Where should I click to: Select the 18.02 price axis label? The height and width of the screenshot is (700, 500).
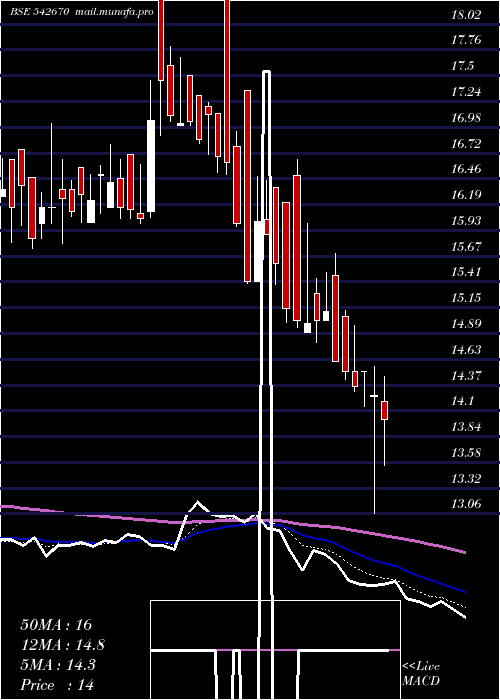[466, 15]
